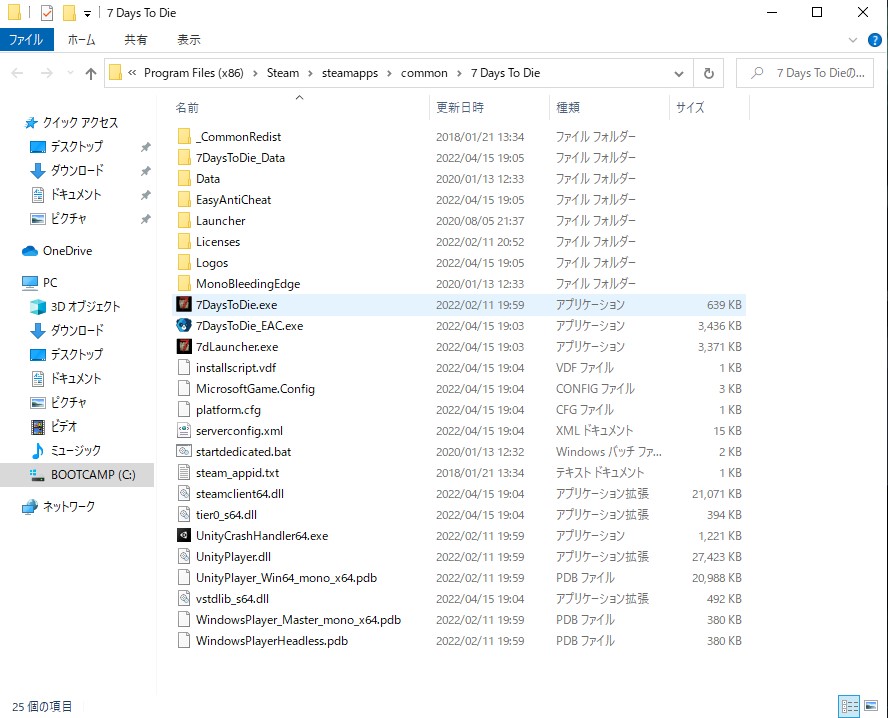Refresh the current folder view
The height and width of the screenshot is (718, 888).
point(709,73)
